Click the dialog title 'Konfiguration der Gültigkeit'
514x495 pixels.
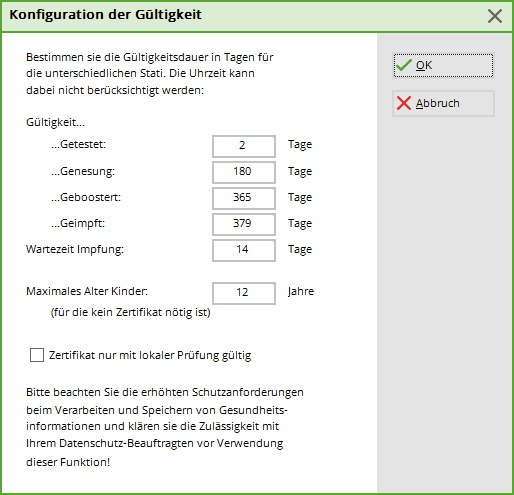point(105,15)
